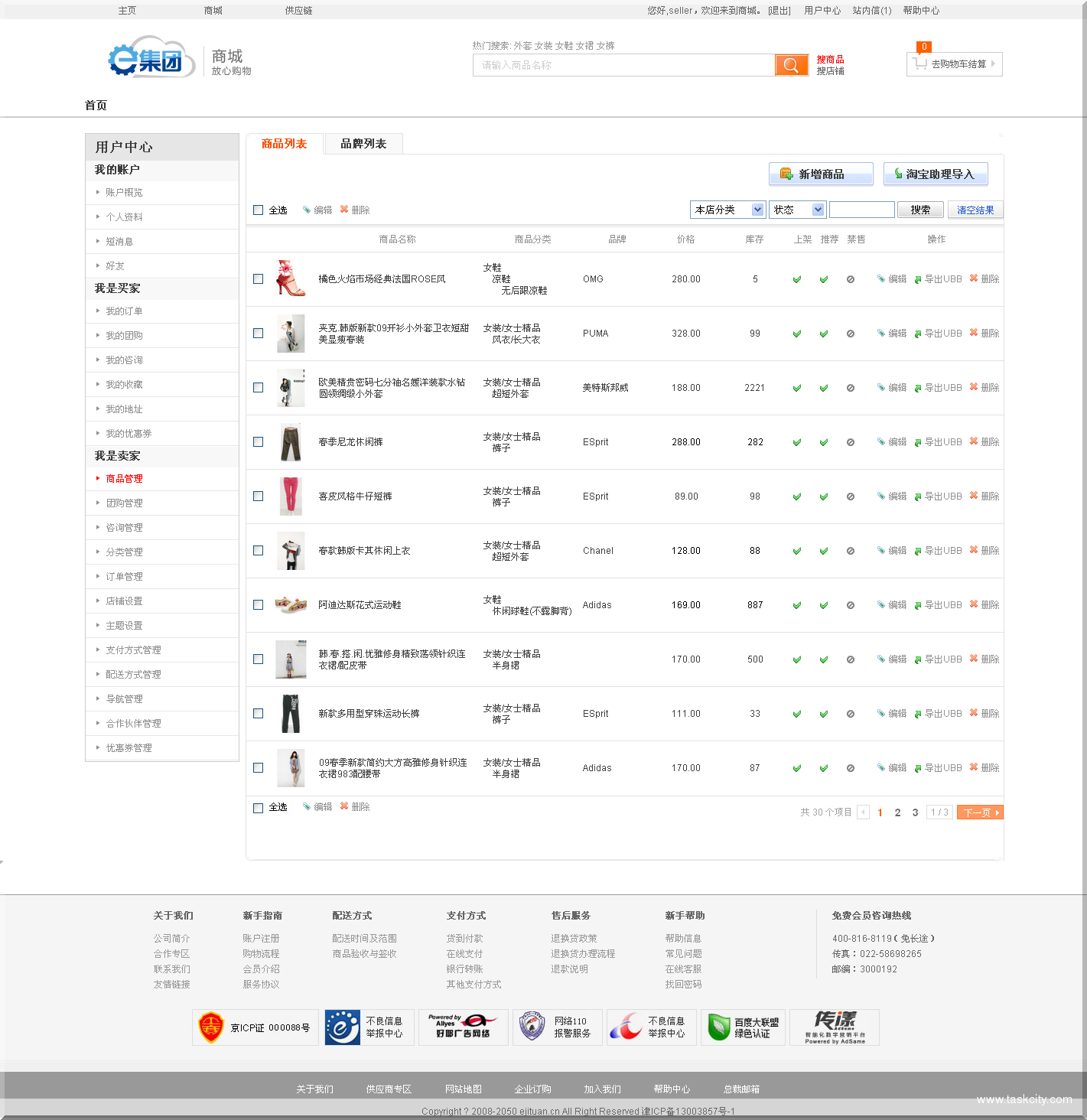Open the 本店分类 dropdown

(726, 209)
